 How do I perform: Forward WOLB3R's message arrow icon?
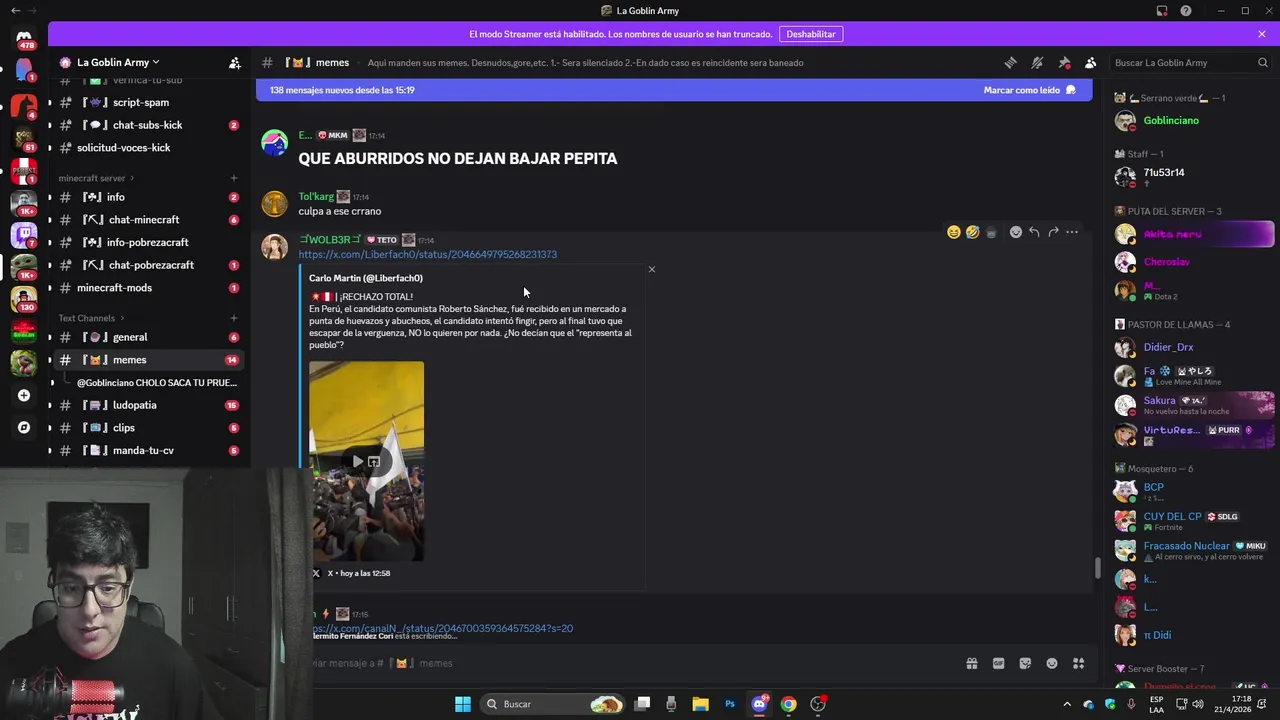1053,232
